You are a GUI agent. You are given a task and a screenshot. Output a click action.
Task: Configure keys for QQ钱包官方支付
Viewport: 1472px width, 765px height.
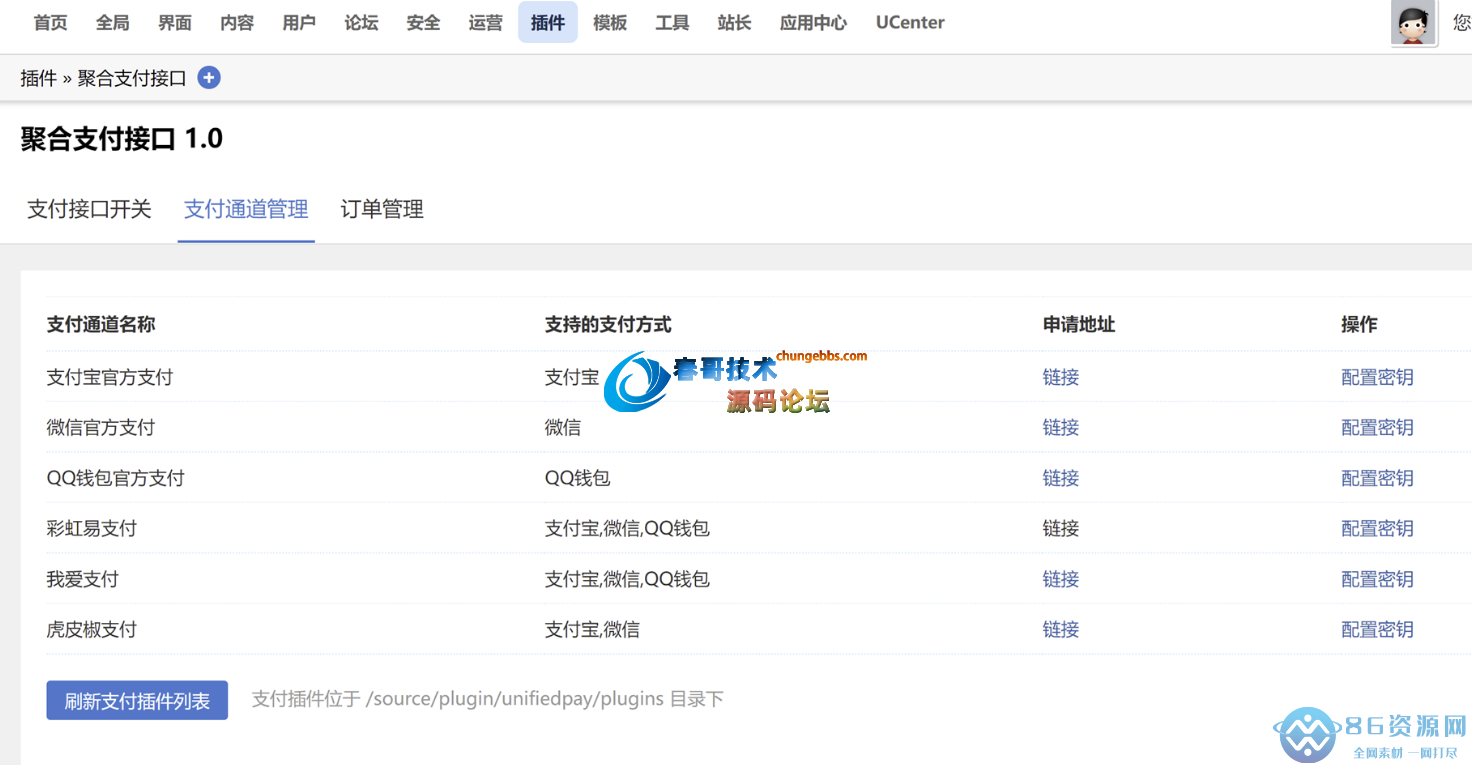tap(1377, 478)
